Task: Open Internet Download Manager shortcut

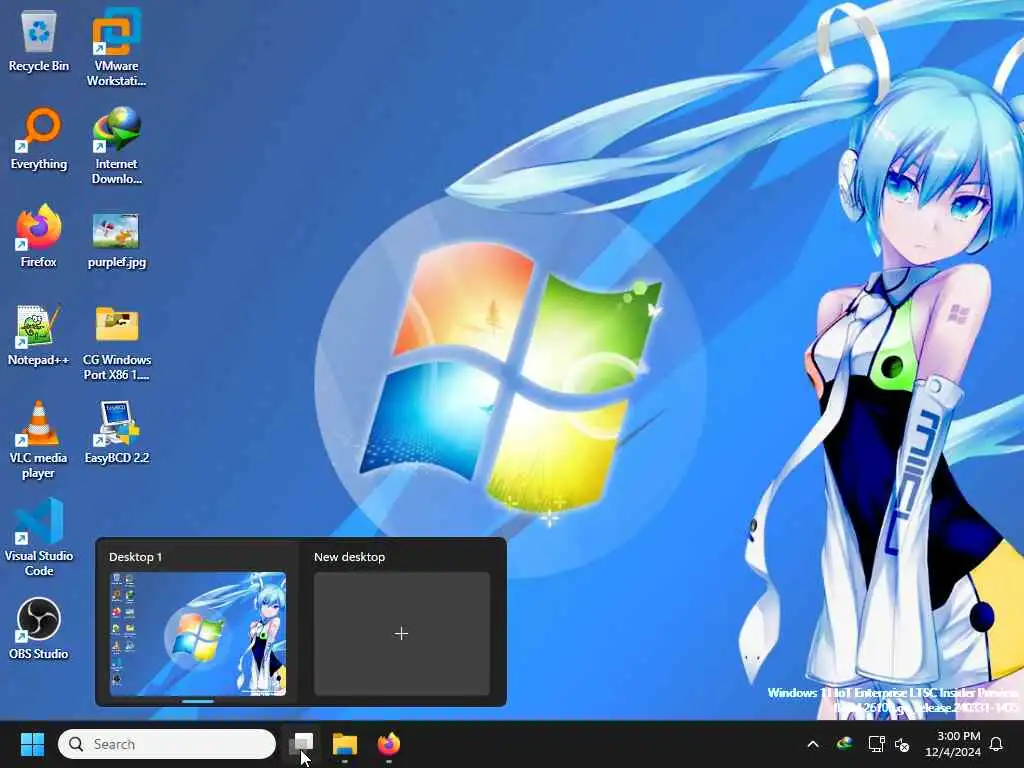Action: 116,145
